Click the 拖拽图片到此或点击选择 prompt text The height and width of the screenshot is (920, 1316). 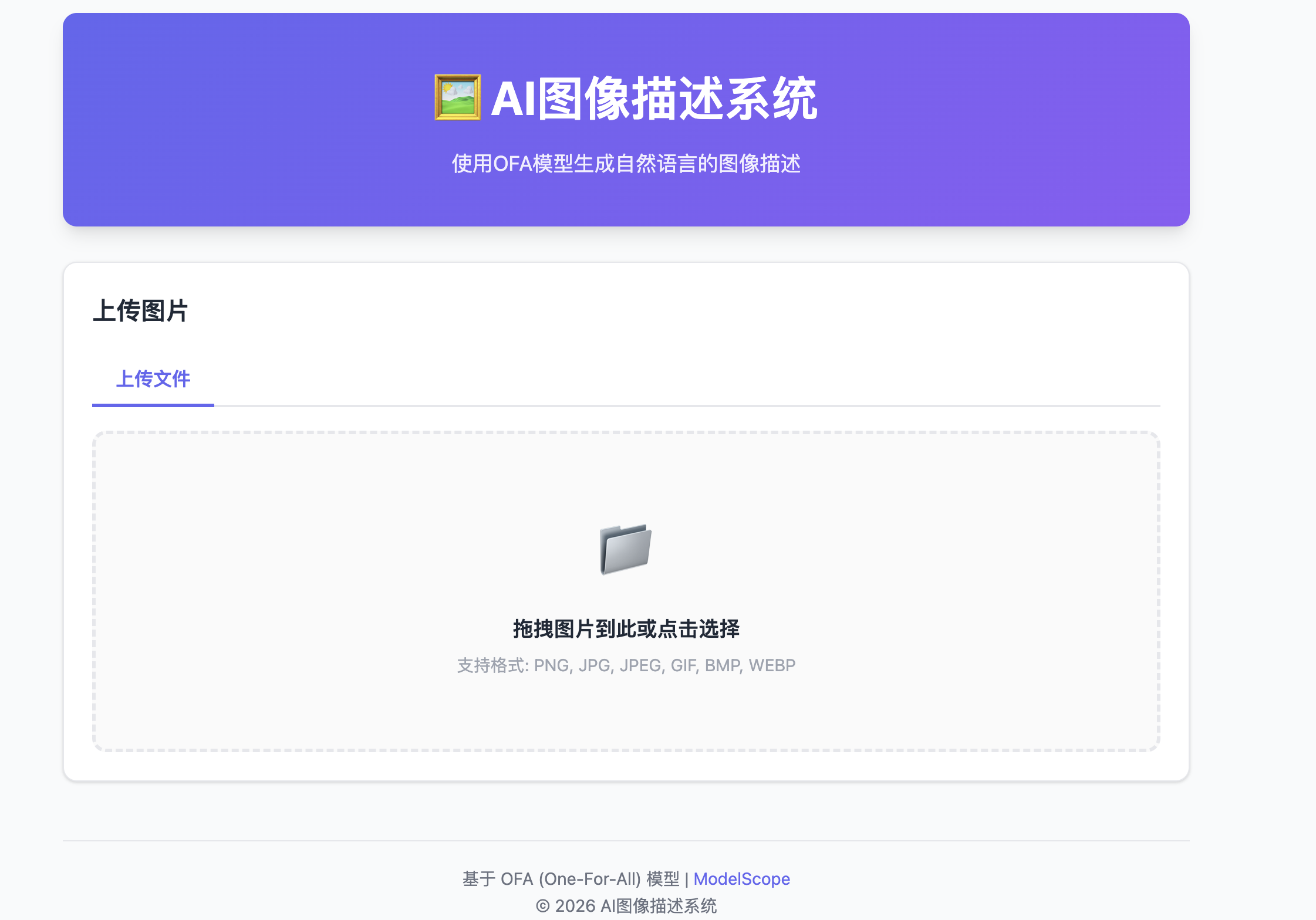(626, 628)
